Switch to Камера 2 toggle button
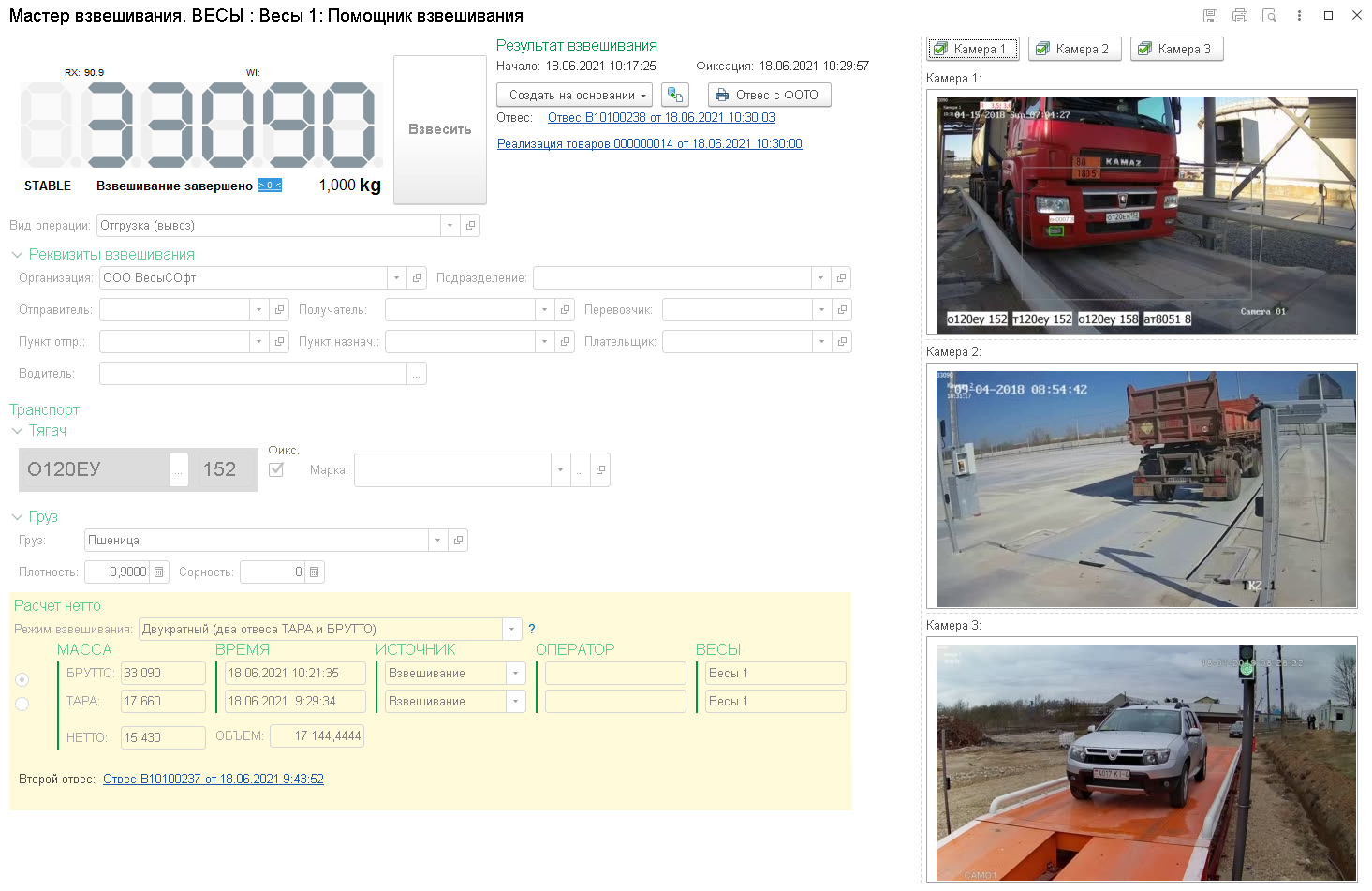This screenshot has height=891, width=1372. (x=1071, y=50)
